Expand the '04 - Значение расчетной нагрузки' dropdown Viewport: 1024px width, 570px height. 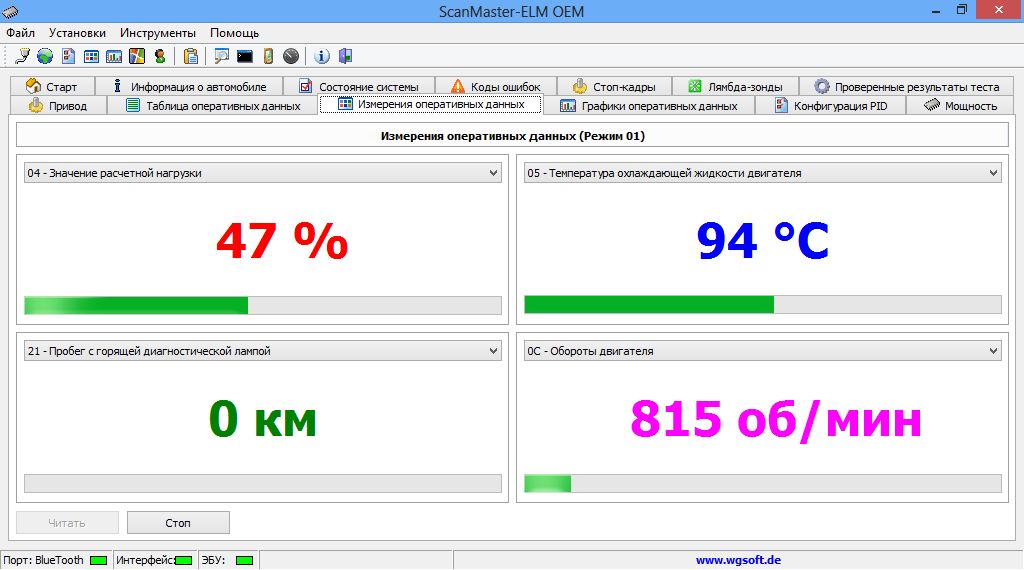[x=493, y=174]
